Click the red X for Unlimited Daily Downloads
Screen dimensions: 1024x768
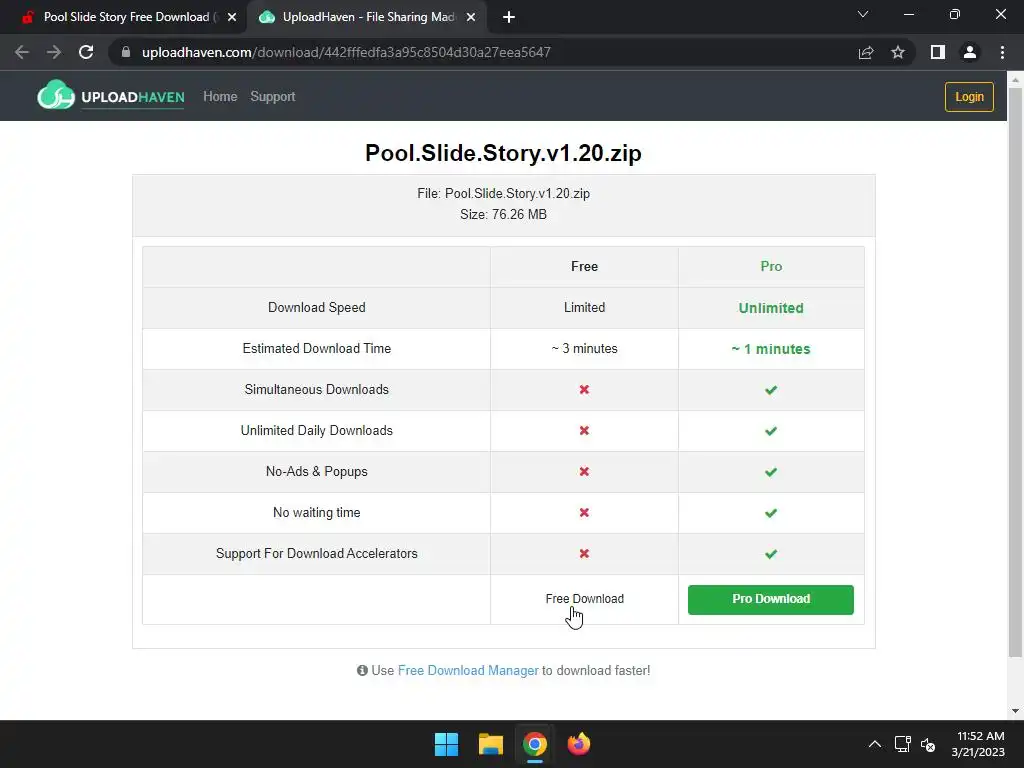(x=584, y=431)
